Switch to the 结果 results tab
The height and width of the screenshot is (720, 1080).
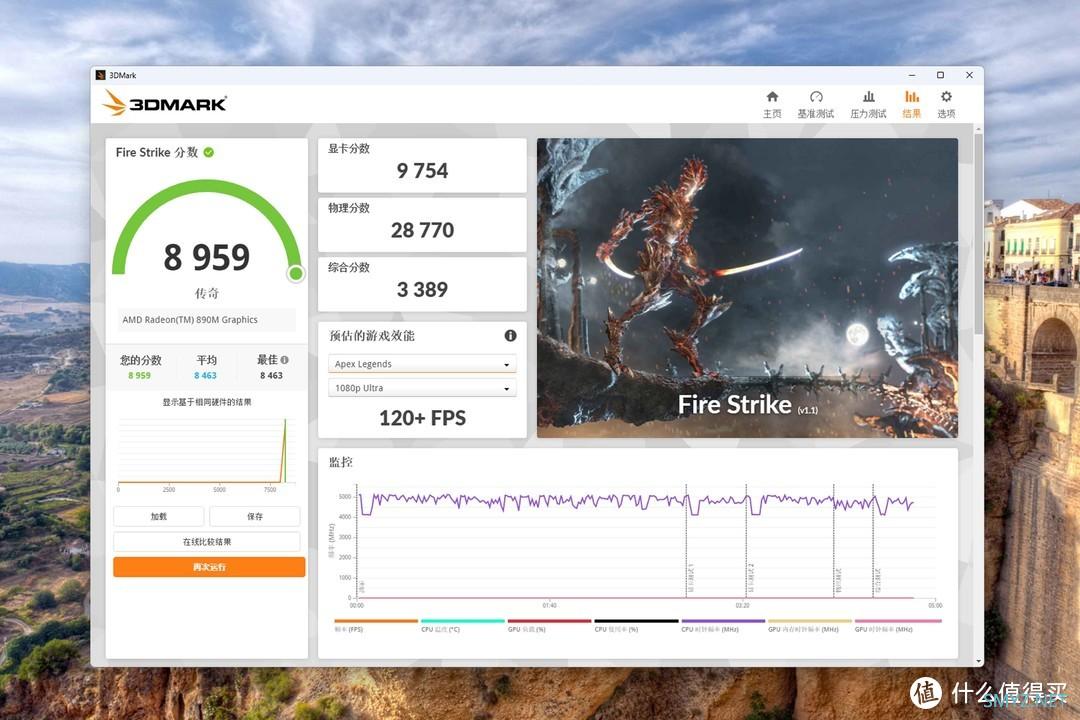click(x=911, y=105)
